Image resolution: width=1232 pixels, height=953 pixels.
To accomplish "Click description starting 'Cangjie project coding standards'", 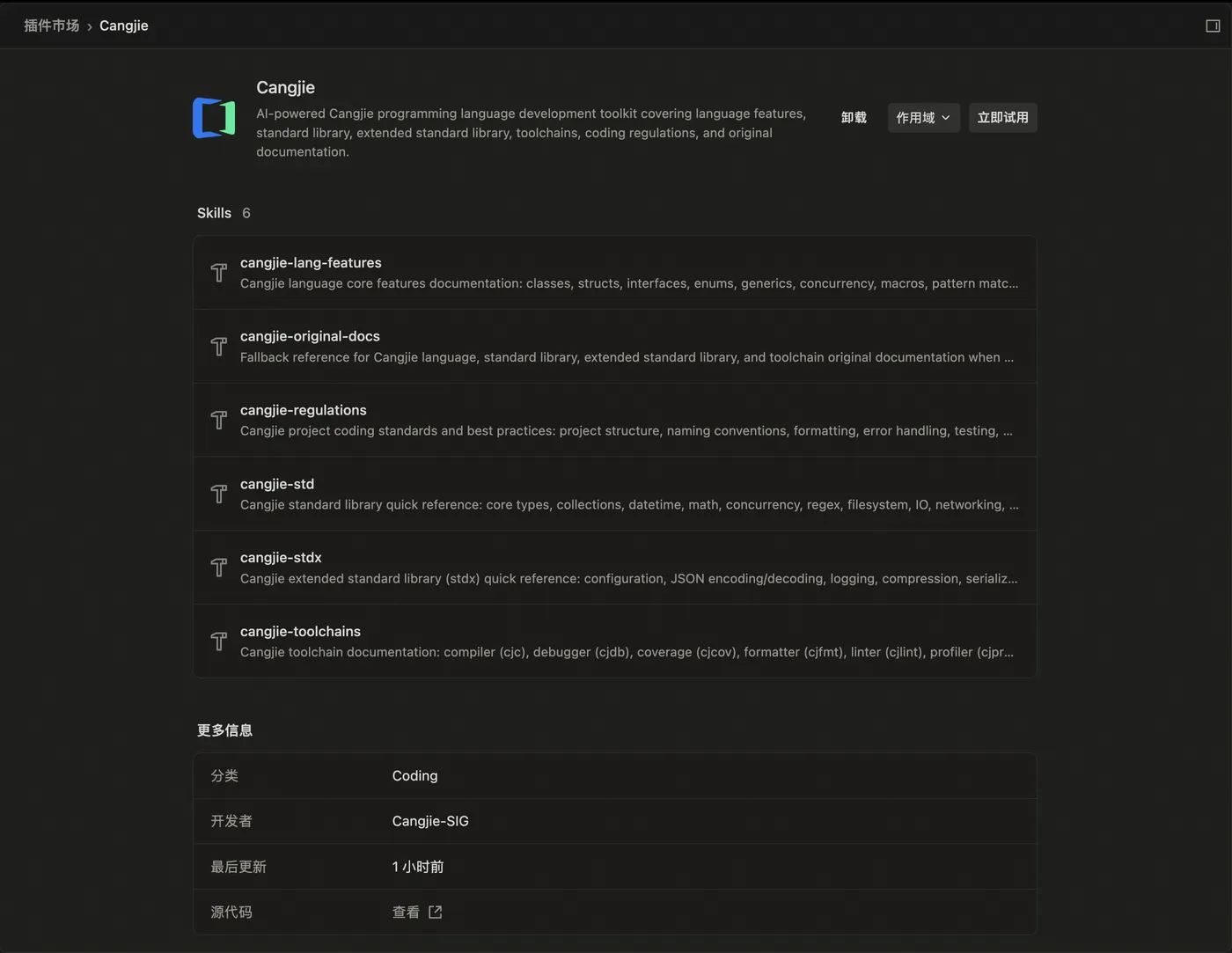I will click(x=627, y=430).
